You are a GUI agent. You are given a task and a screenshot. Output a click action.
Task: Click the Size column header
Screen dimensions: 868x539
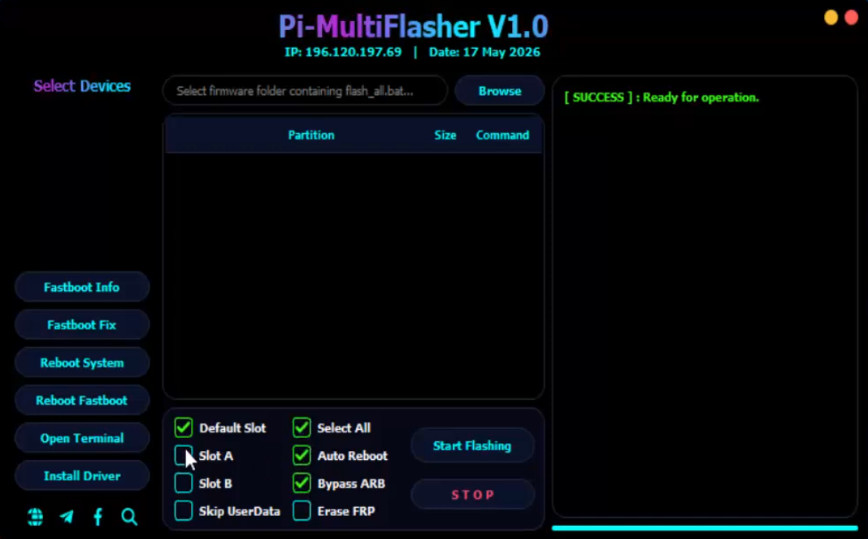click(x=445, y=135)
